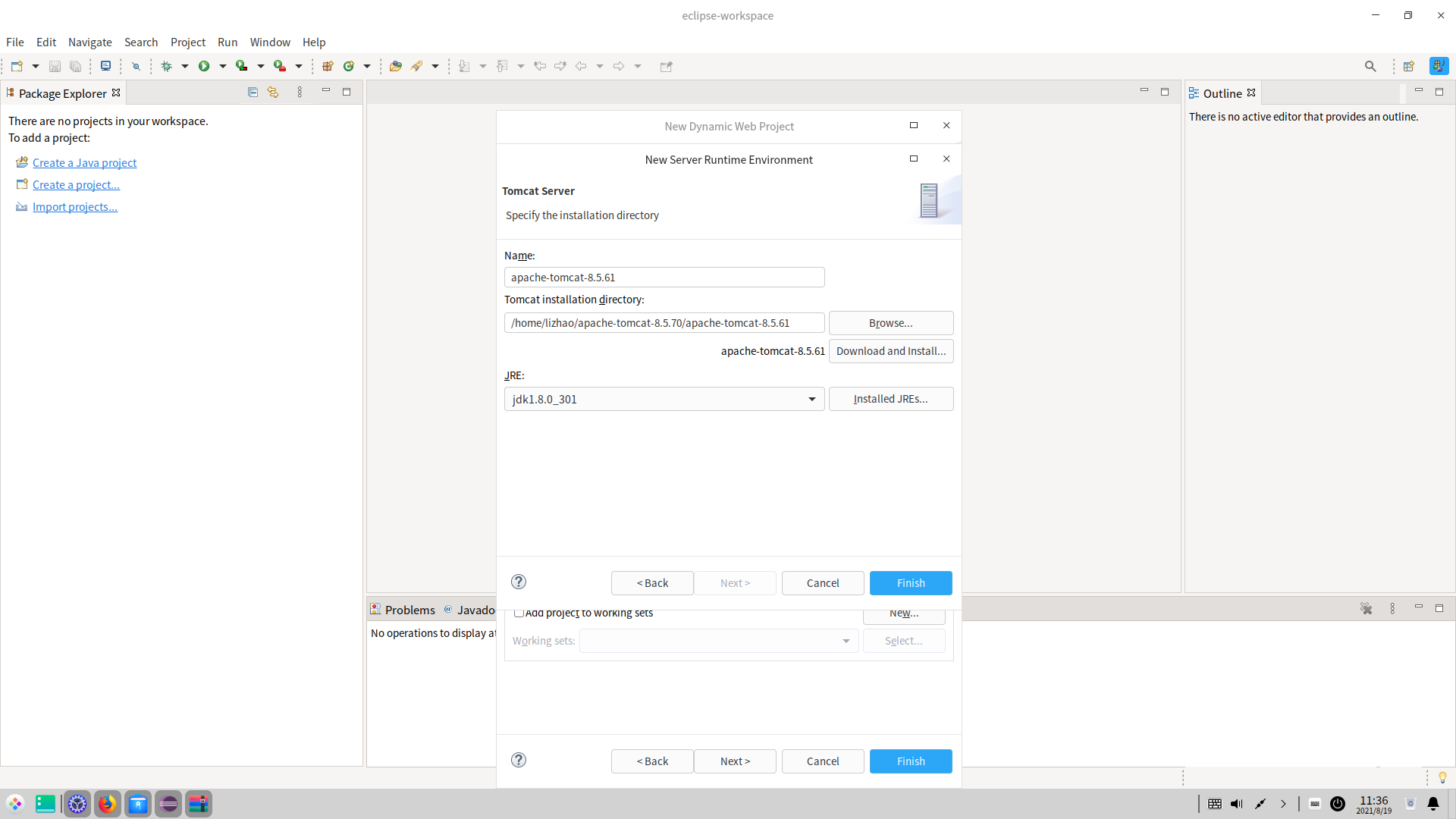Expand the JRE jdk1.8.0_301 dropdown
Screen dimensions: 1456x819
point(811,399)
